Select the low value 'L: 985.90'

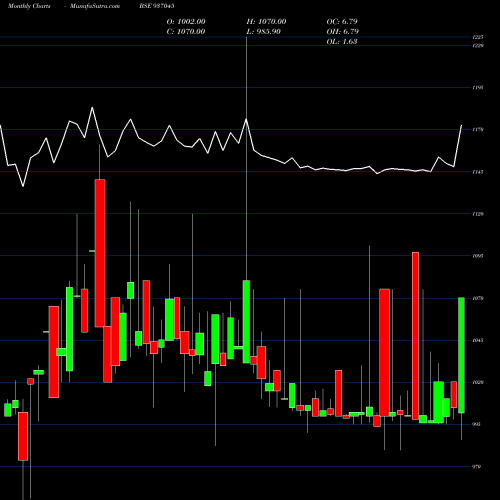(x=264, y=32)
